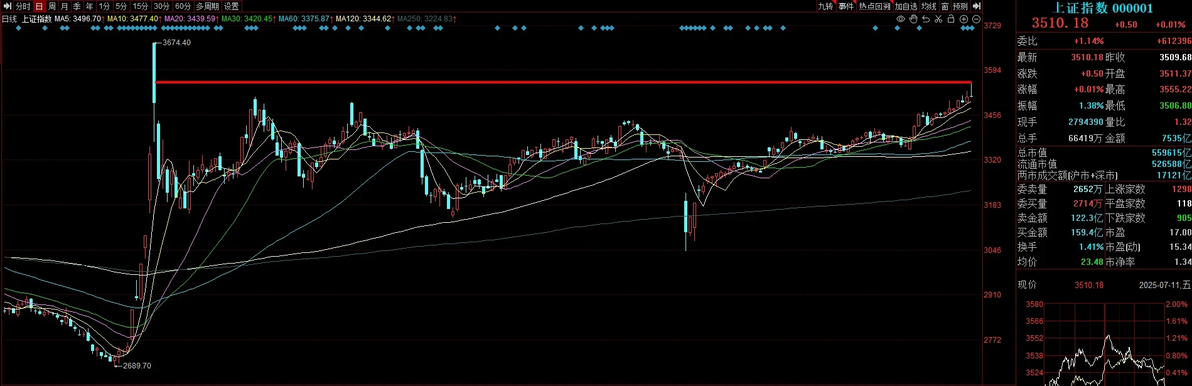The width and height of the screenshot is (1192, 386).
Task: Select the 季 quarterly tab
Action: pyautogui.click(x=76, y=6)
